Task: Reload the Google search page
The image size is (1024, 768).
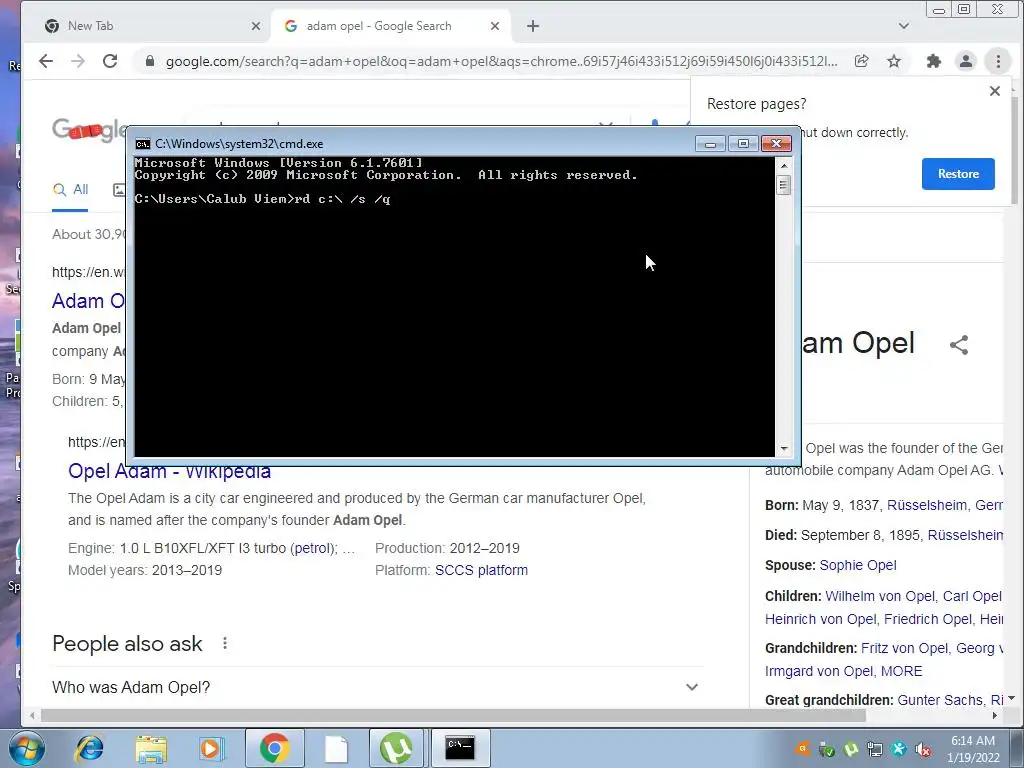Action: pos(110,61)
